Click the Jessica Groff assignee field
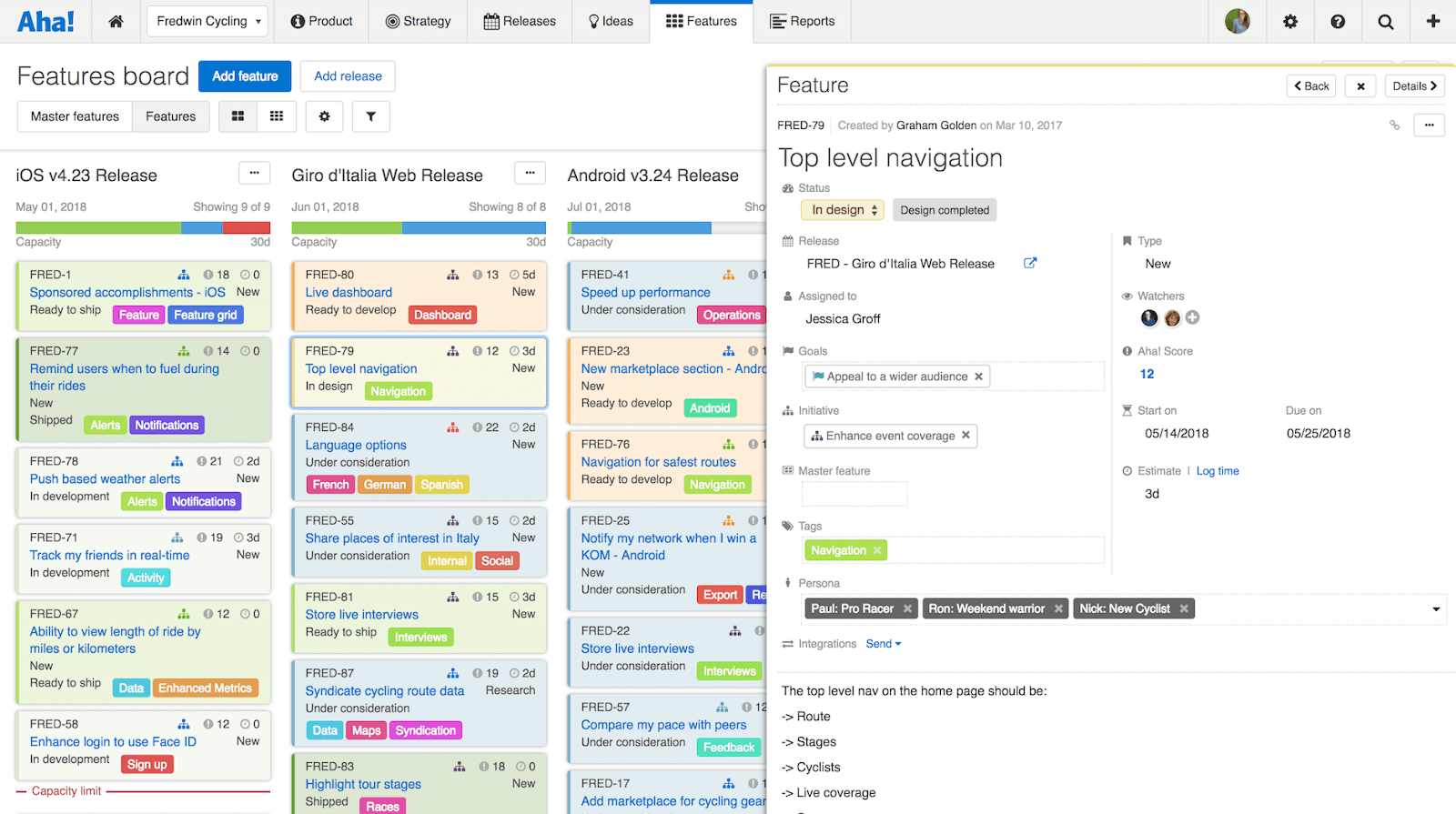Screen dimensions: 1456x814 point(843,318)
